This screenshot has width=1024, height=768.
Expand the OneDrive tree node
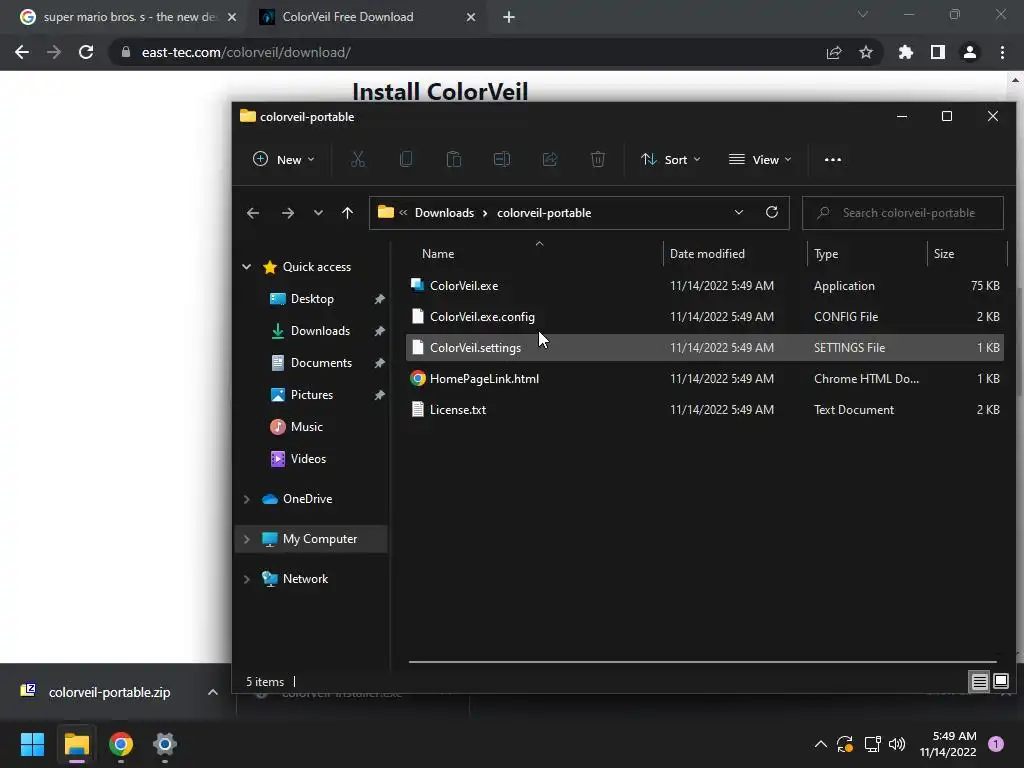coord(246,499)
